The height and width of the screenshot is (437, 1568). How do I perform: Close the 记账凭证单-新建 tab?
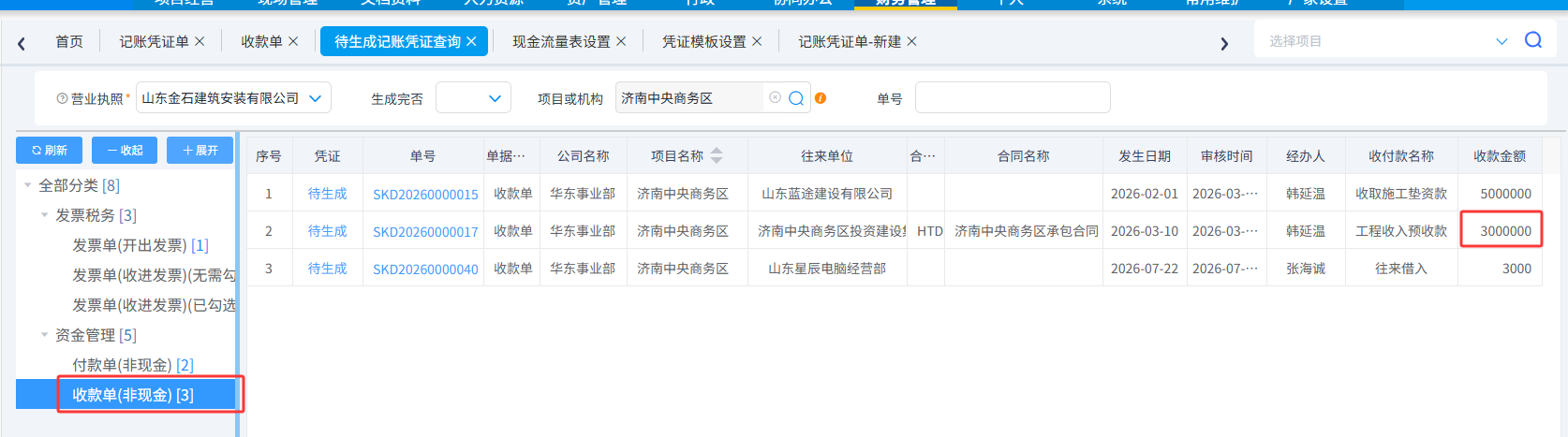coord(911,41)
